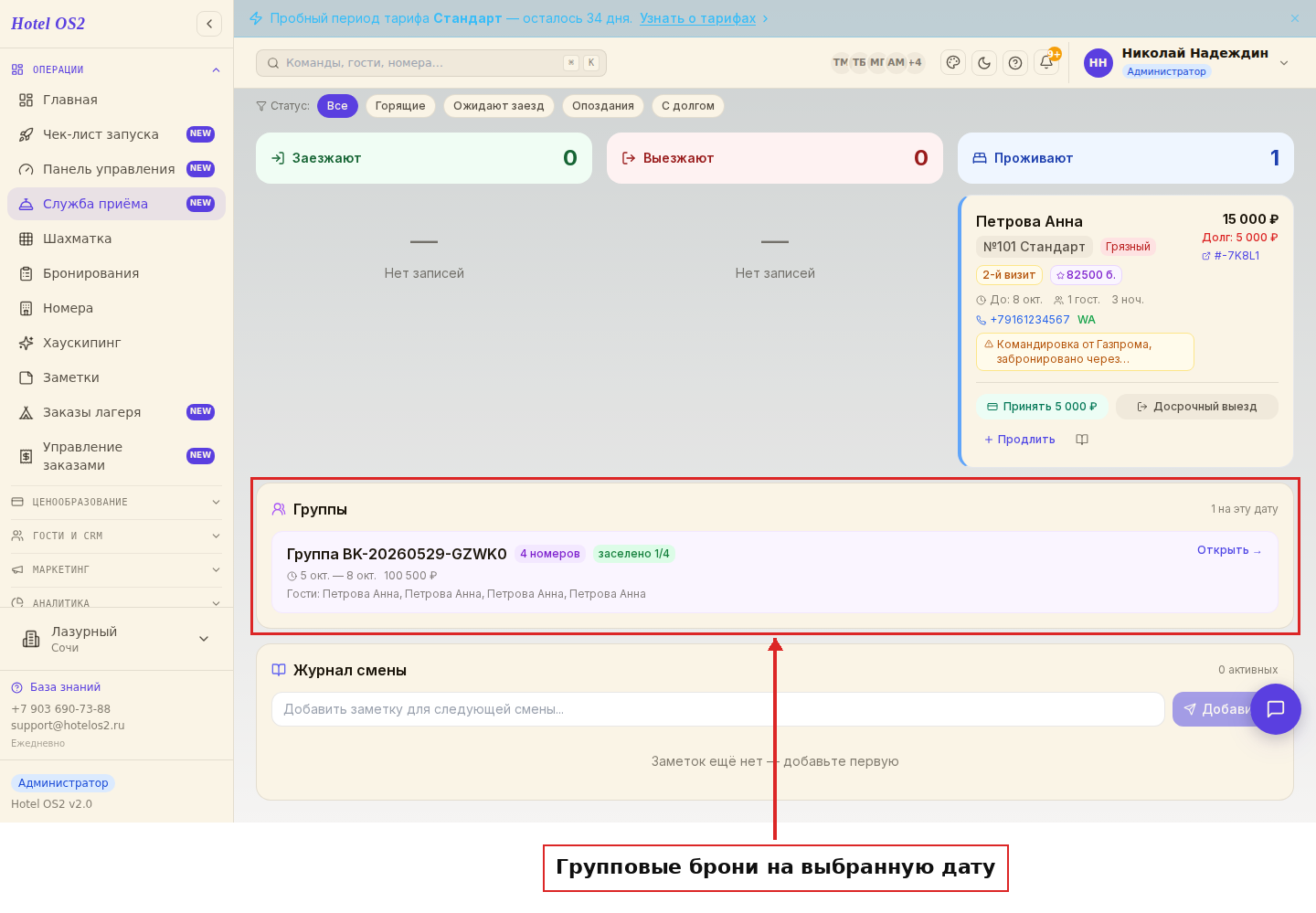Go to Главная in sidebar
The image size is (1316, 913).
[x=116, y=100]
